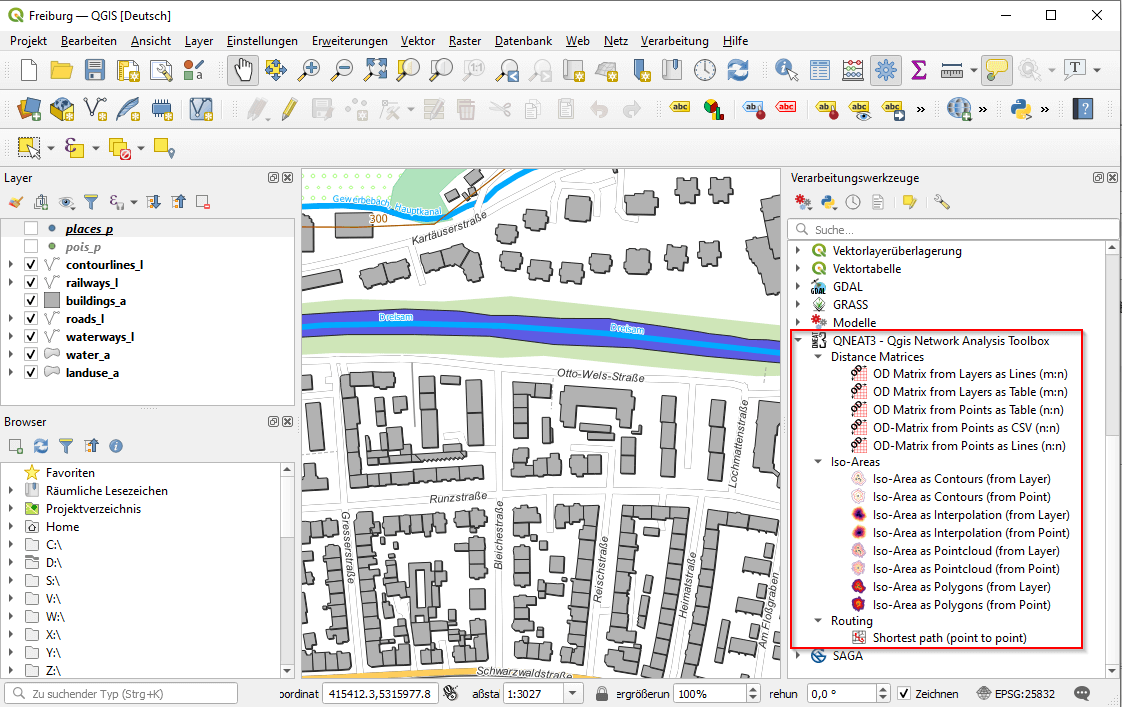Toggle the Zeichnen render checkbox

click(904, 694)
